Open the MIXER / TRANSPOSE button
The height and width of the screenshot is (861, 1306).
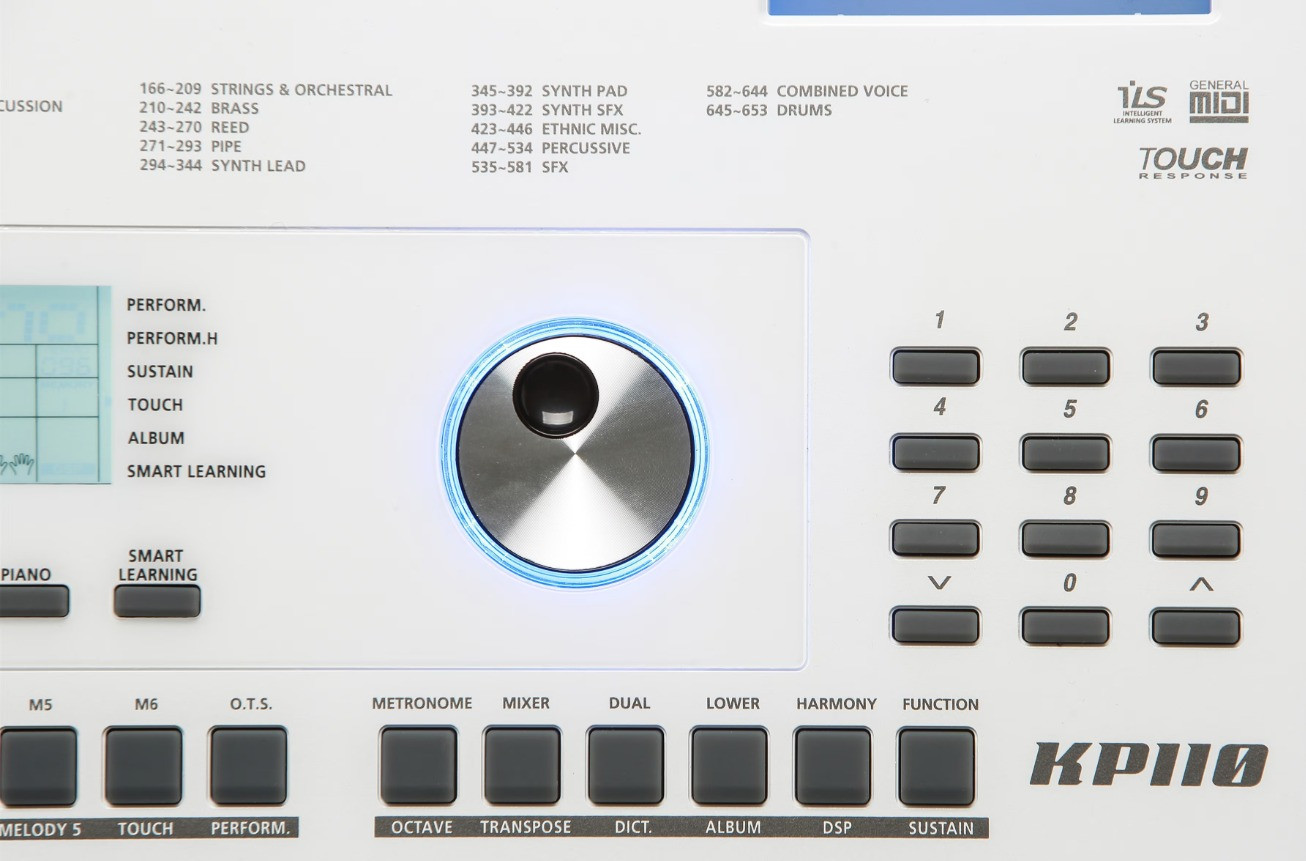click(x=522, y=766)
